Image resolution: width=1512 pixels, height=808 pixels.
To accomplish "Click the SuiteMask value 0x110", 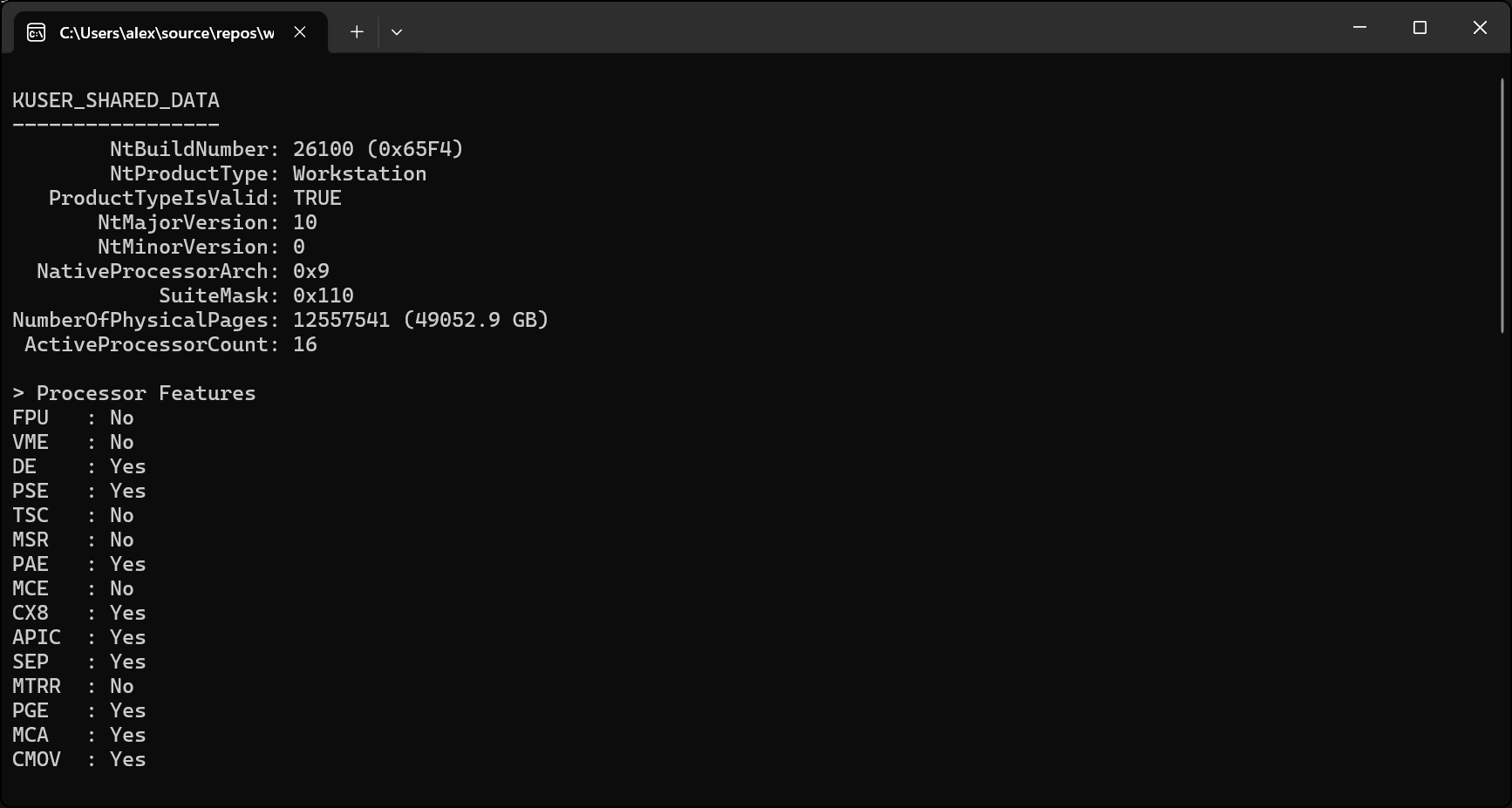I will (324, 295).
